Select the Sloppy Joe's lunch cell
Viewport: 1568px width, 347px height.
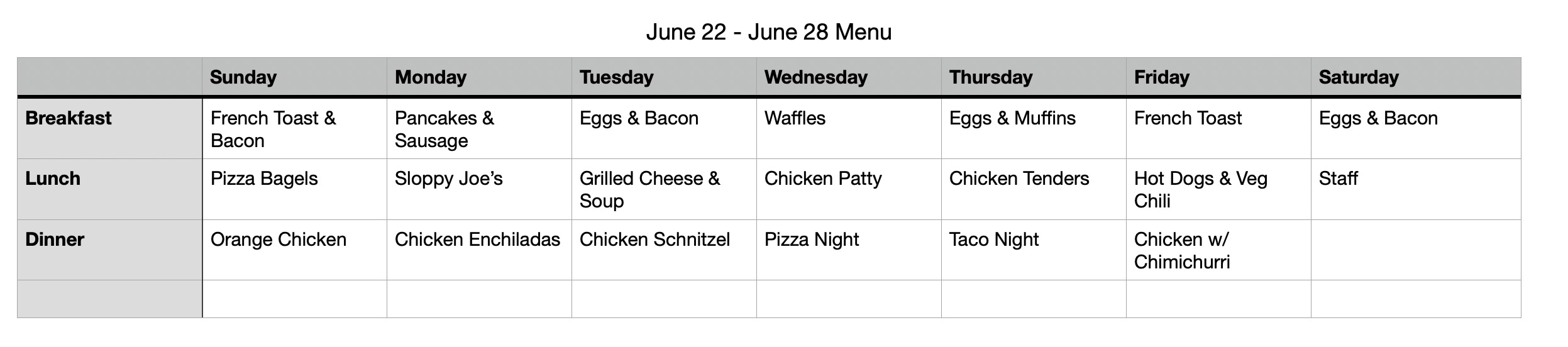[x=479, y=189]
